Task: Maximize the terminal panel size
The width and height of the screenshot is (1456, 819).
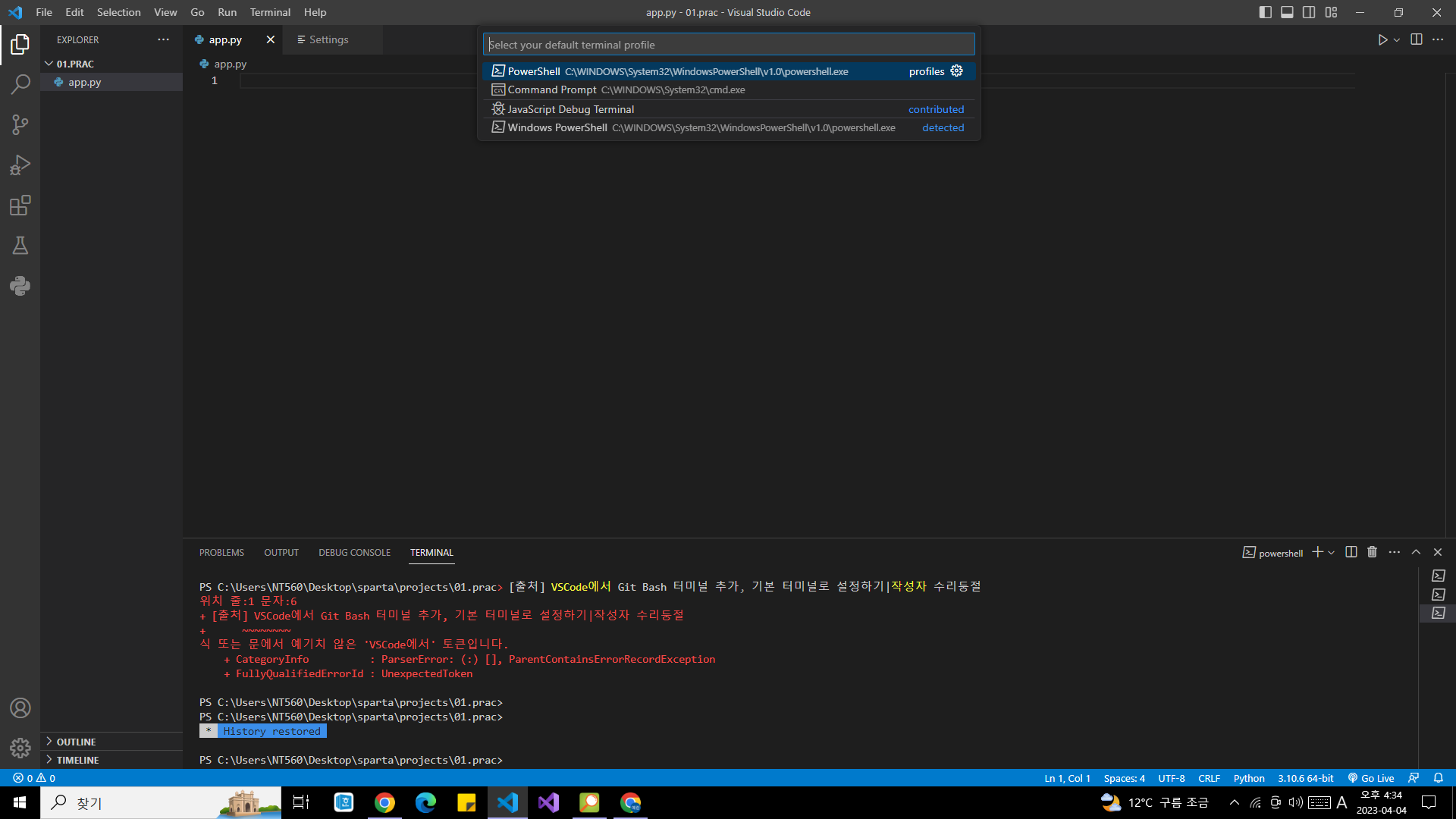Action: (x=1416, y=552)
